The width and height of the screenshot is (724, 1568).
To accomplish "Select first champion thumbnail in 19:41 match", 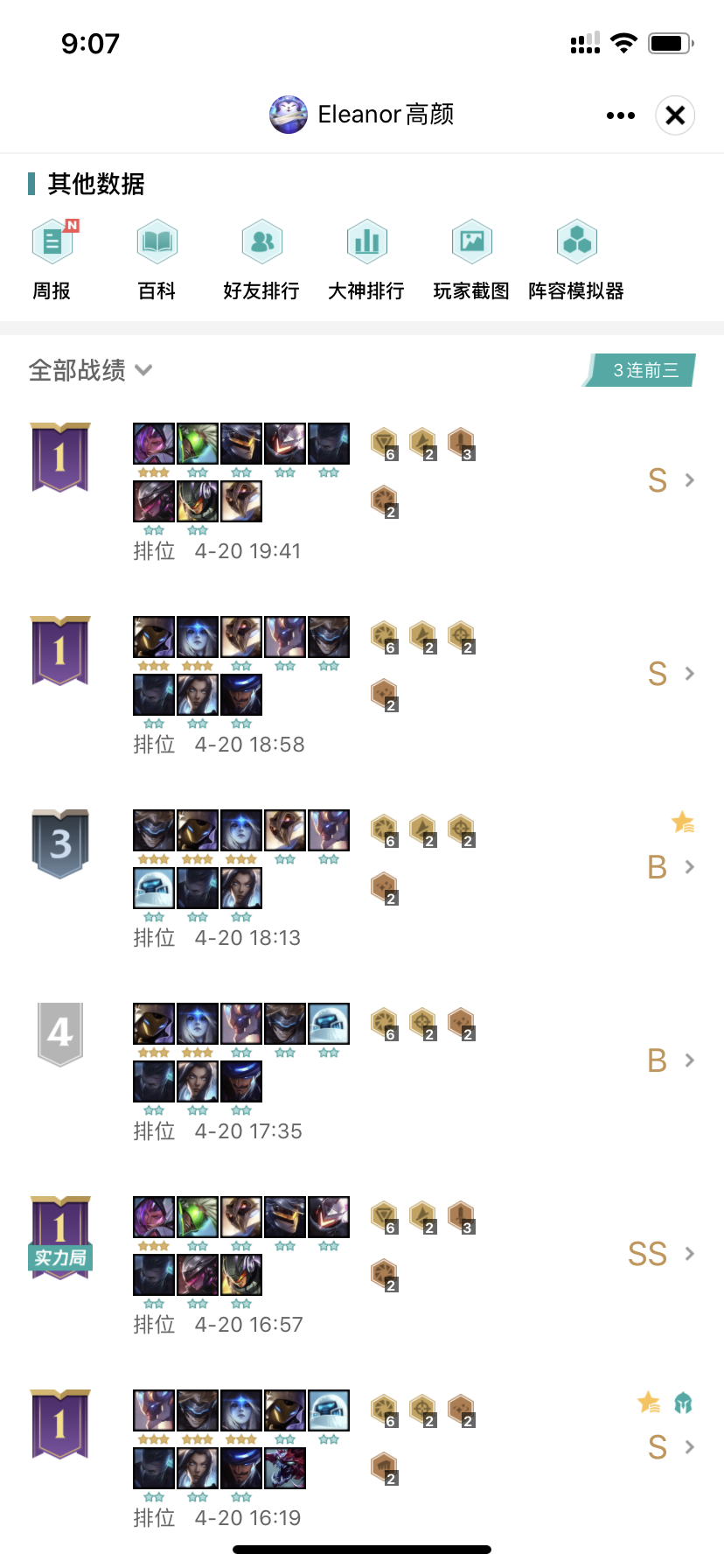I will (x=154, y=444).
